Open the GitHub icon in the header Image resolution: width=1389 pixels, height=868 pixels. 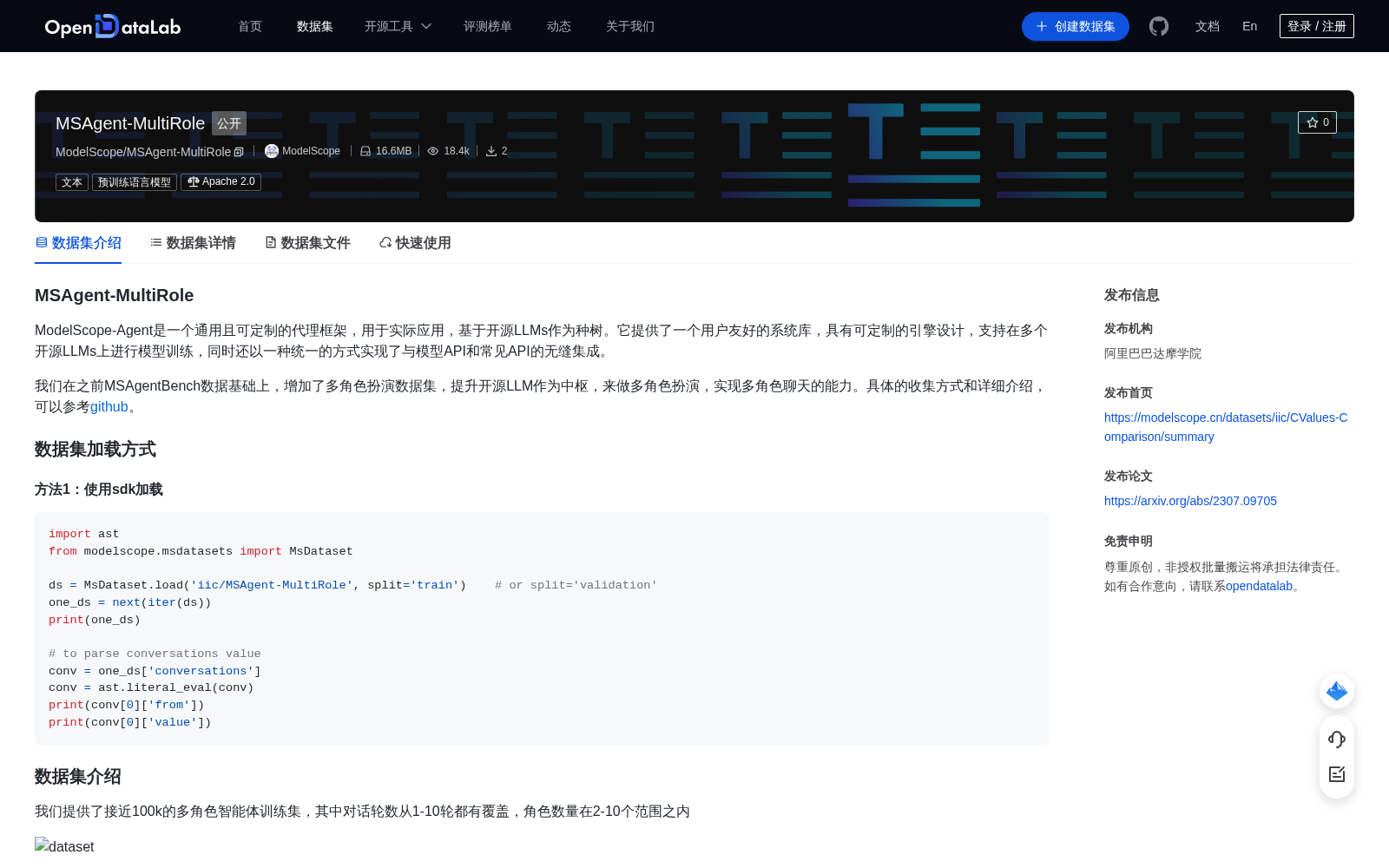pyautogui.click(x=1159, y=26)
